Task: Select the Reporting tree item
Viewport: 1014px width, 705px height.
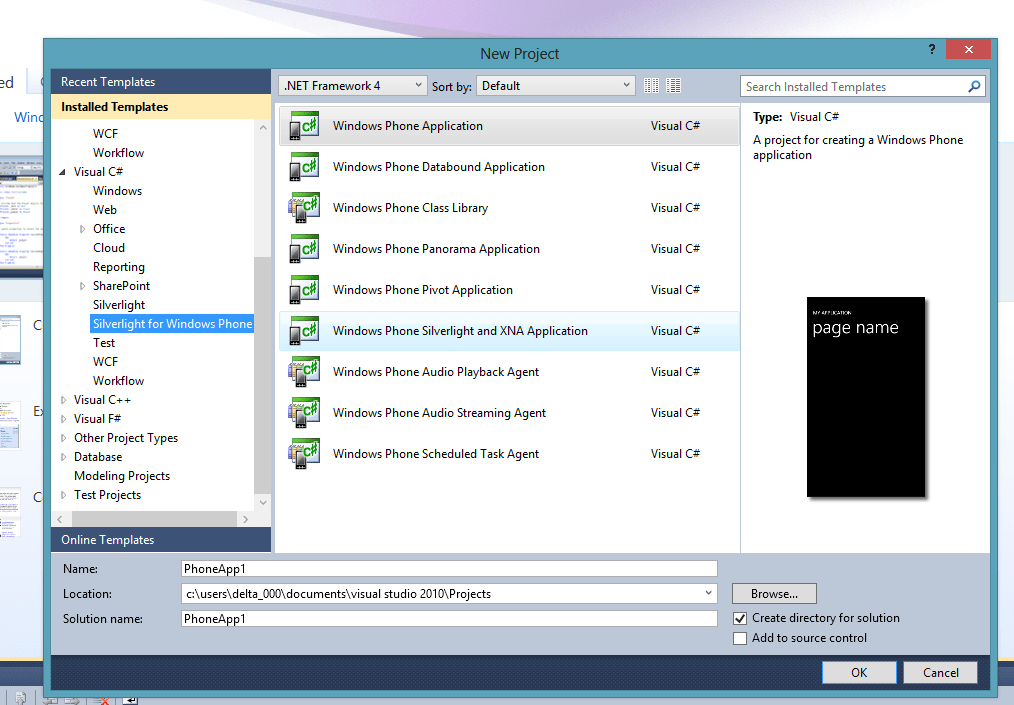Action: pyautogui.click(x=118, y=267)
